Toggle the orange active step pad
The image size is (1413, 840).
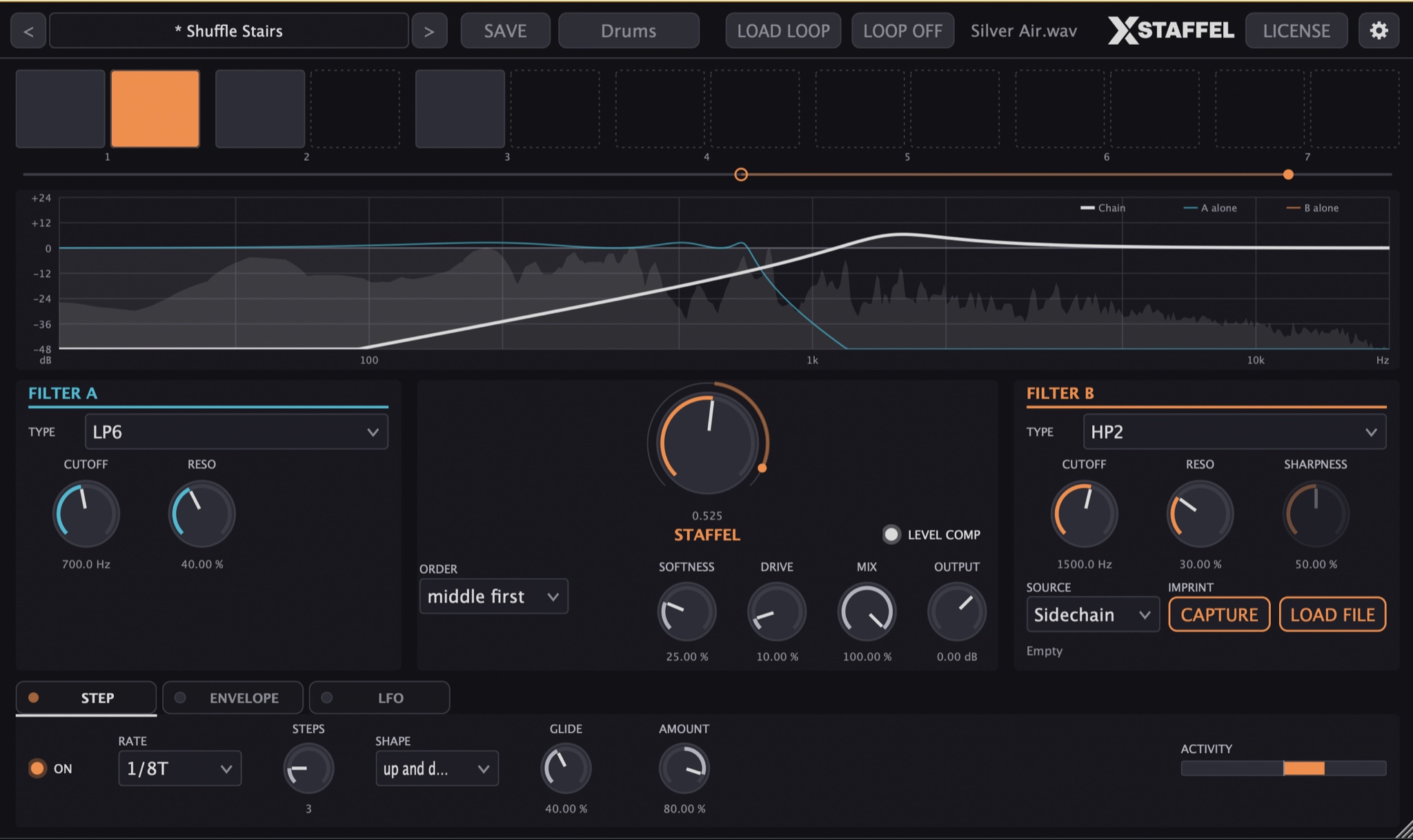(155, 109)
